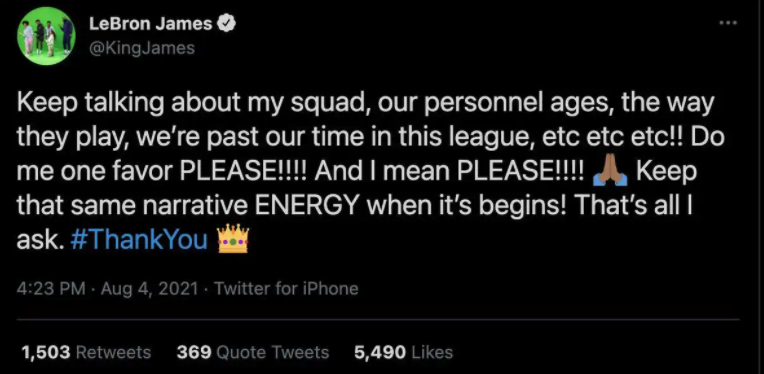This screenshot has width=764, height=374.
Task: Open the Twitter for iPhone source link
Action: [286, 289]
